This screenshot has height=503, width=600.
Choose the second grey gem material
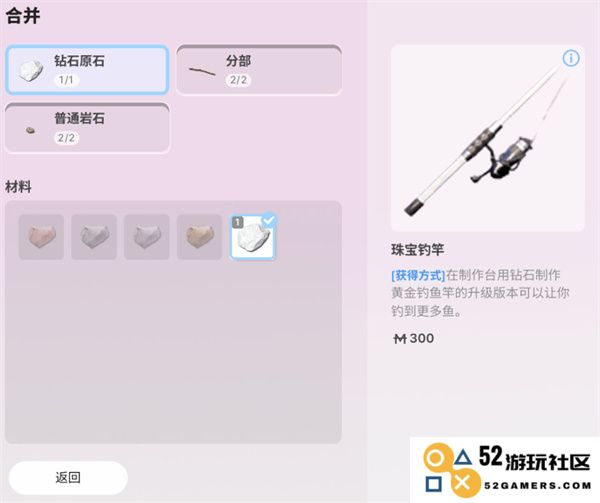[x=94, y=237]
